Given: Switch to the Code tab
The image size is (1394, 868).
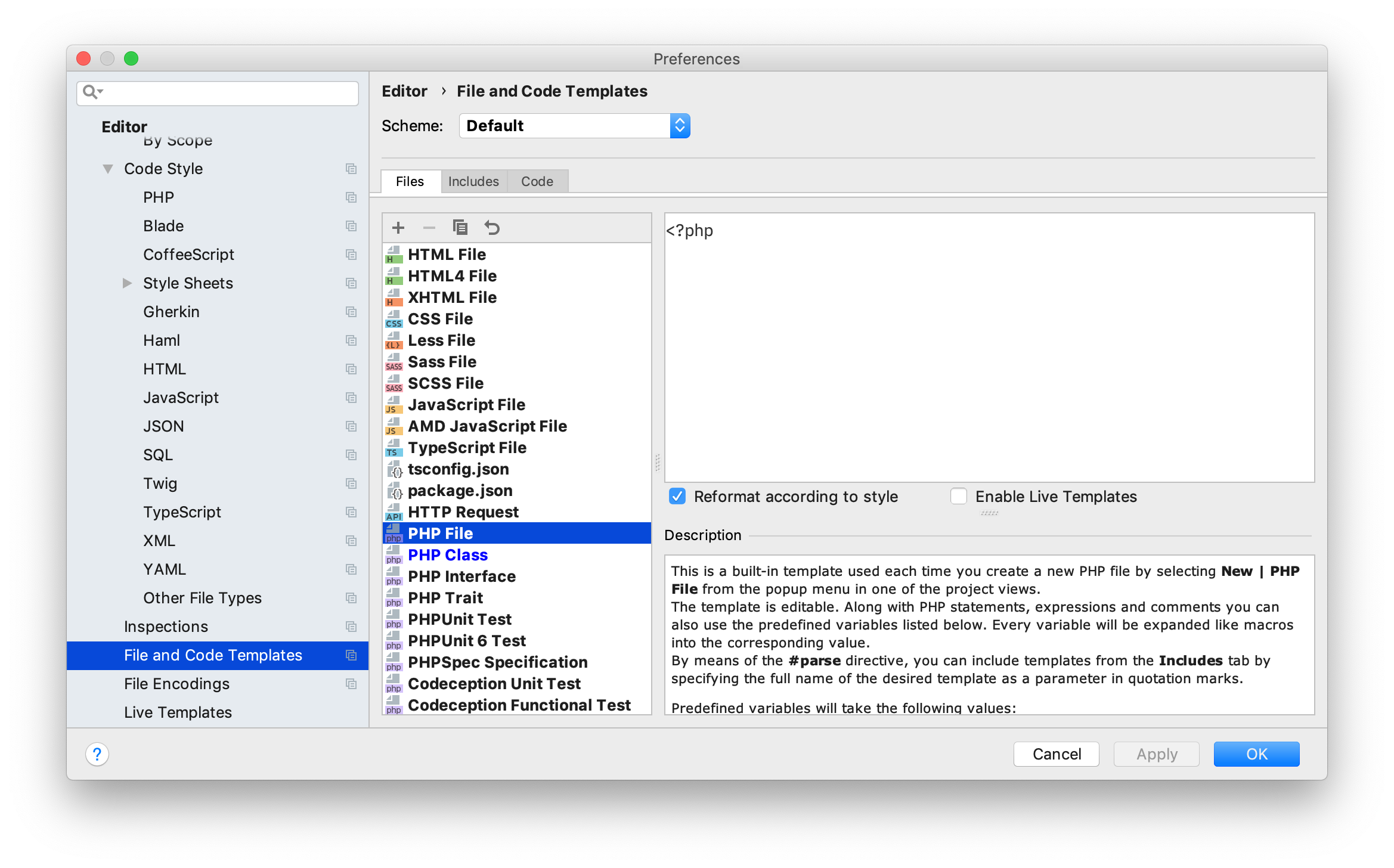Looking at the screenshot, I should [x=537, y=181].
